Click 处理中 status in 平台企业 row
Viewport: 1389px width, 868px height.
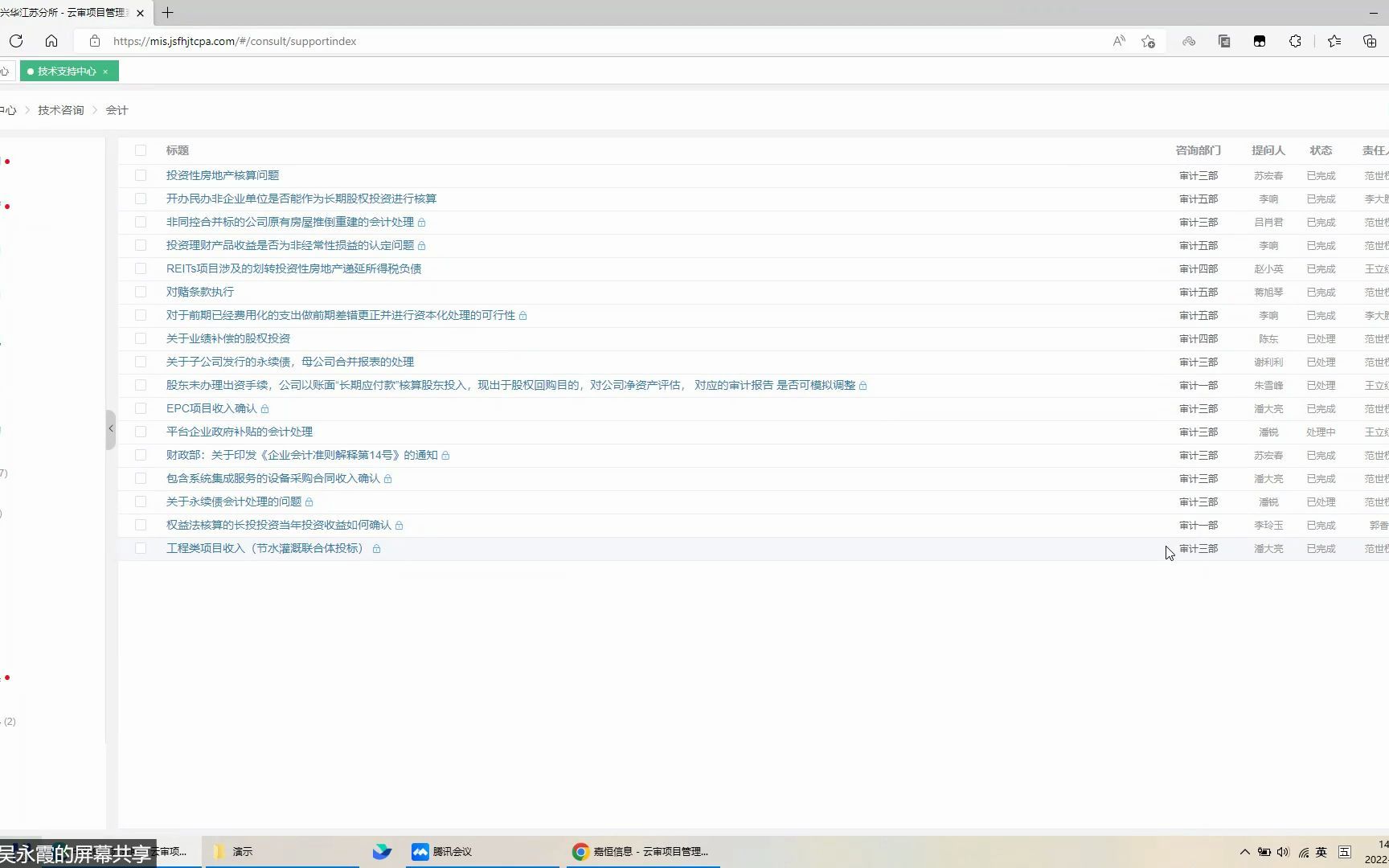[1321, 432]
